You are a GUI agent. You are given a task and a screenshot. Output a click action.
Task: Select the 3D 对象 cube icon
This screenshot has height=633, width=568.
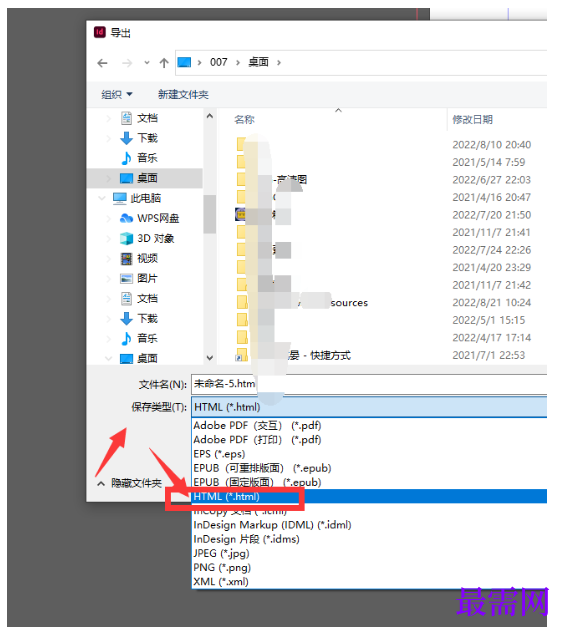pos(126,239)
